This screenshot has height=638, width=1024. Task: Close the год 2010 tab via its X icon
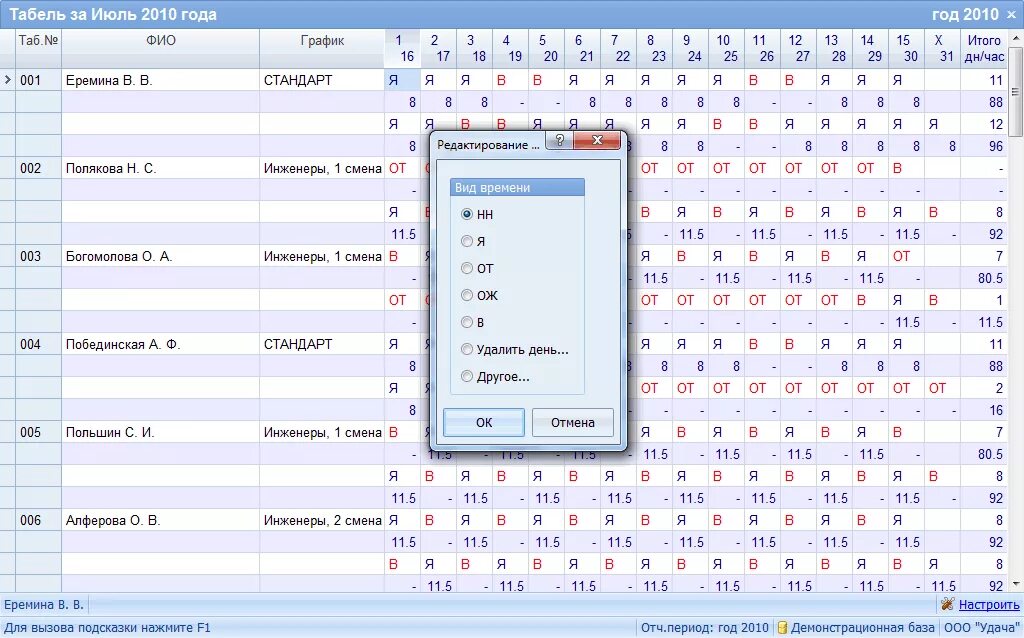click(x=1014, y=13)
